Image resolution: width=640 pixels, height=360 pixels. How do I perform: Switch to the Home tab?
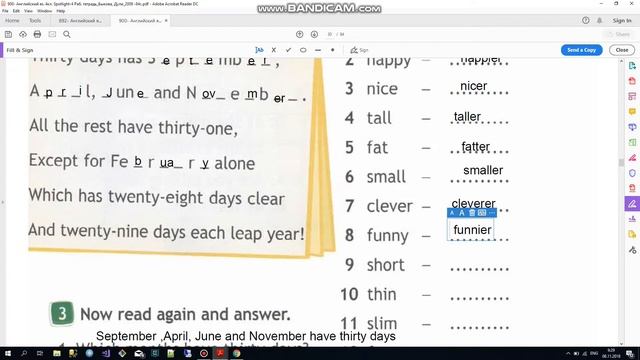coord(12,20)
